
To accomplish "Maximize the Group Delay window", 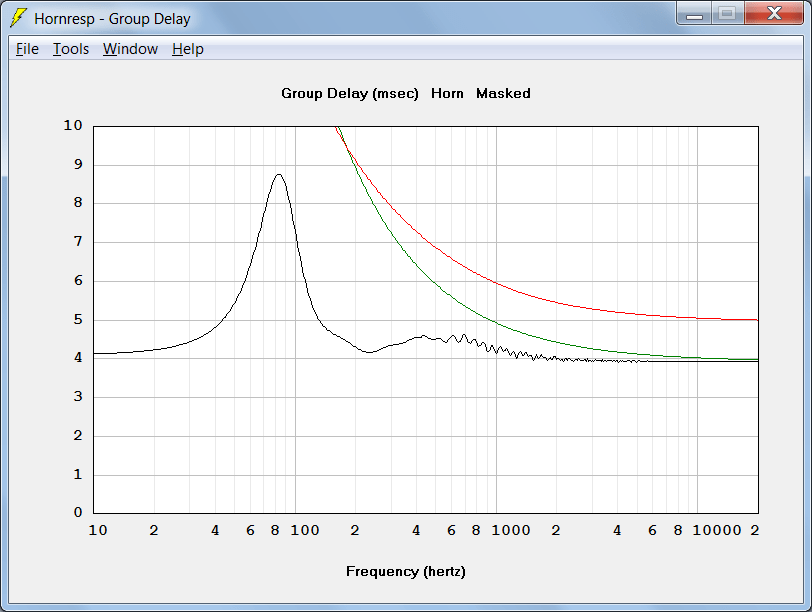I will click(727, 14).
